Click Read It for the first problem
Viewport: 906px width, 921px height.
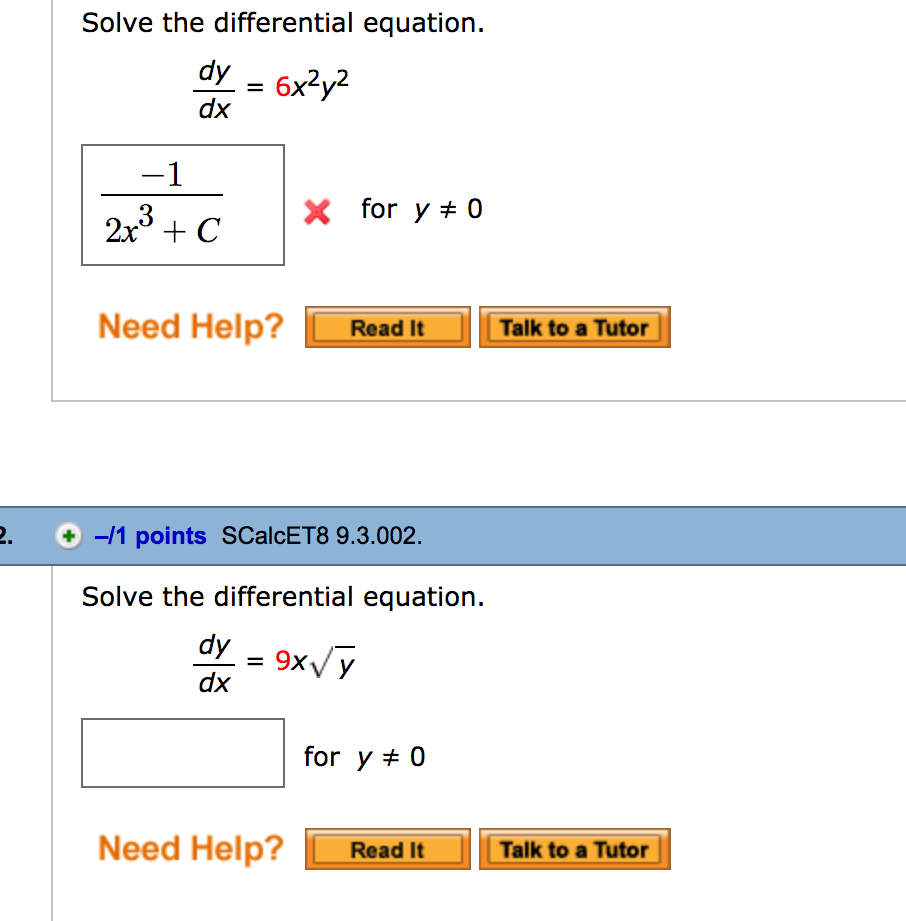pyautogui.click(x=387, y=326)
